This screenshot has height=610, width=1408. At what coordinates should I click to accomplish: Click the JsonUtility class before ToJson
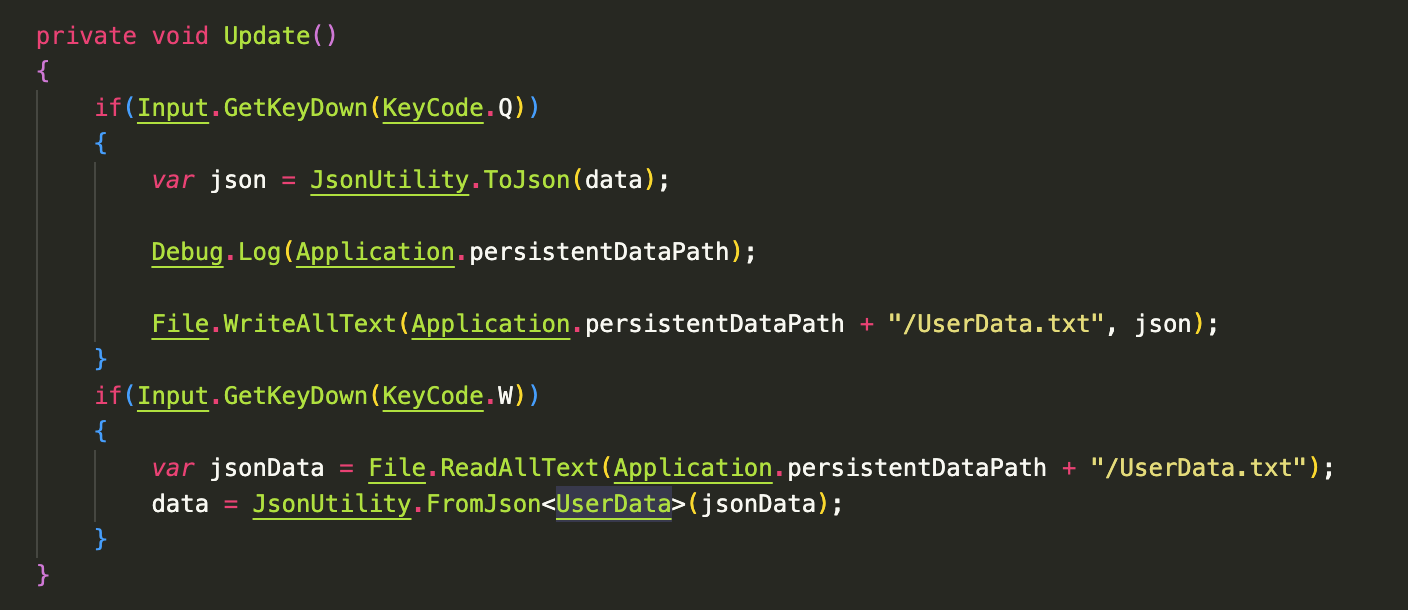click(390, 180)
